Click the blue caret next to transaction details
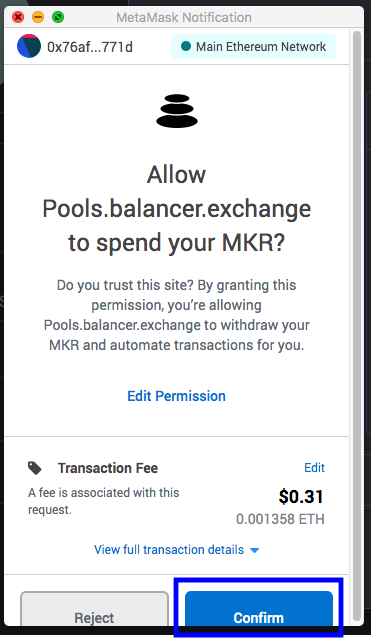This screenshot has height=640, width=371. (254, 551)
